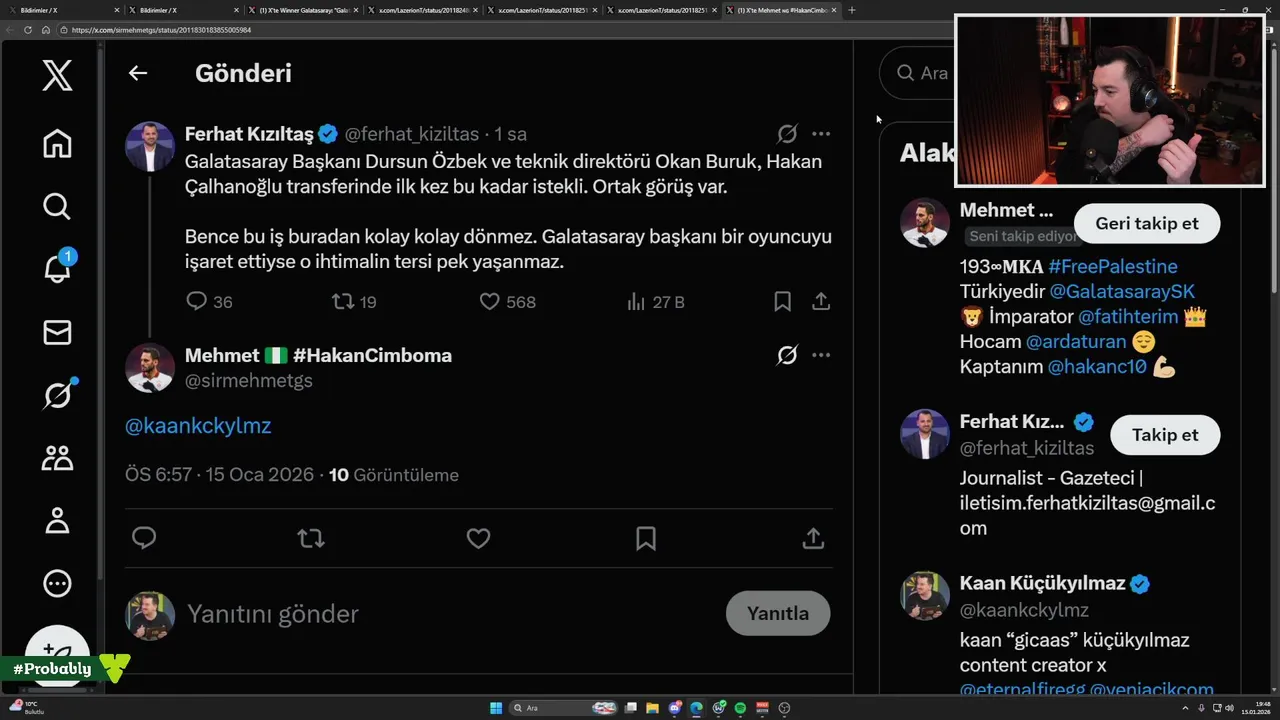Open the @GalatasaraySK mention
Viewport: 1280px width, 720px height.
tap(1122, 291)
